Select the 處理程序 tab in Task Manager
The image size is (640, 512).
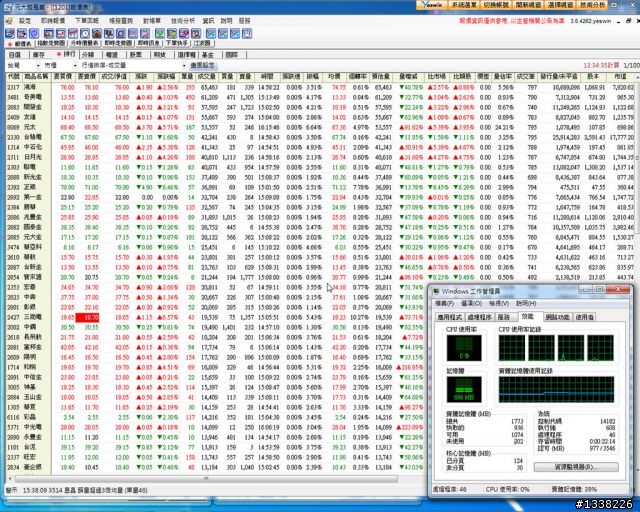[x=481, y=316]
